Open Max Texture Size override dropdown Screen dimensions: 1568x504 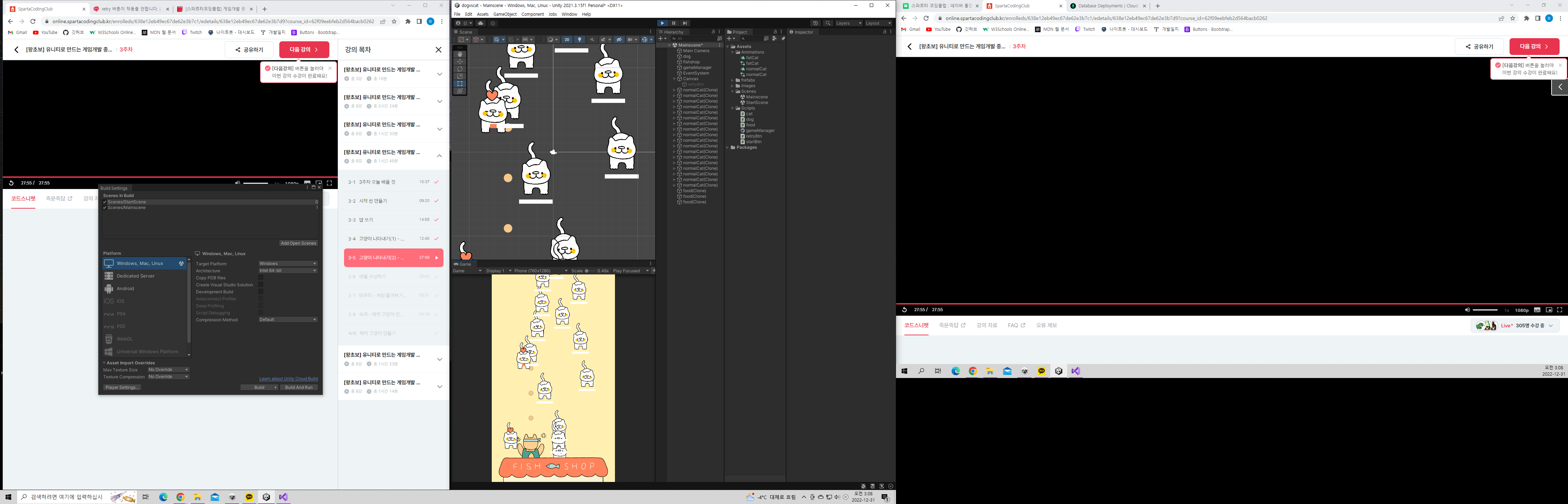(168, 370)
